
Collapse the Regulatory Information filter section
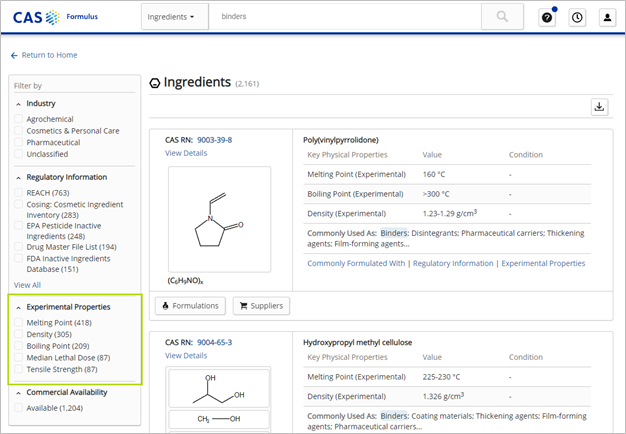[18, 178]
